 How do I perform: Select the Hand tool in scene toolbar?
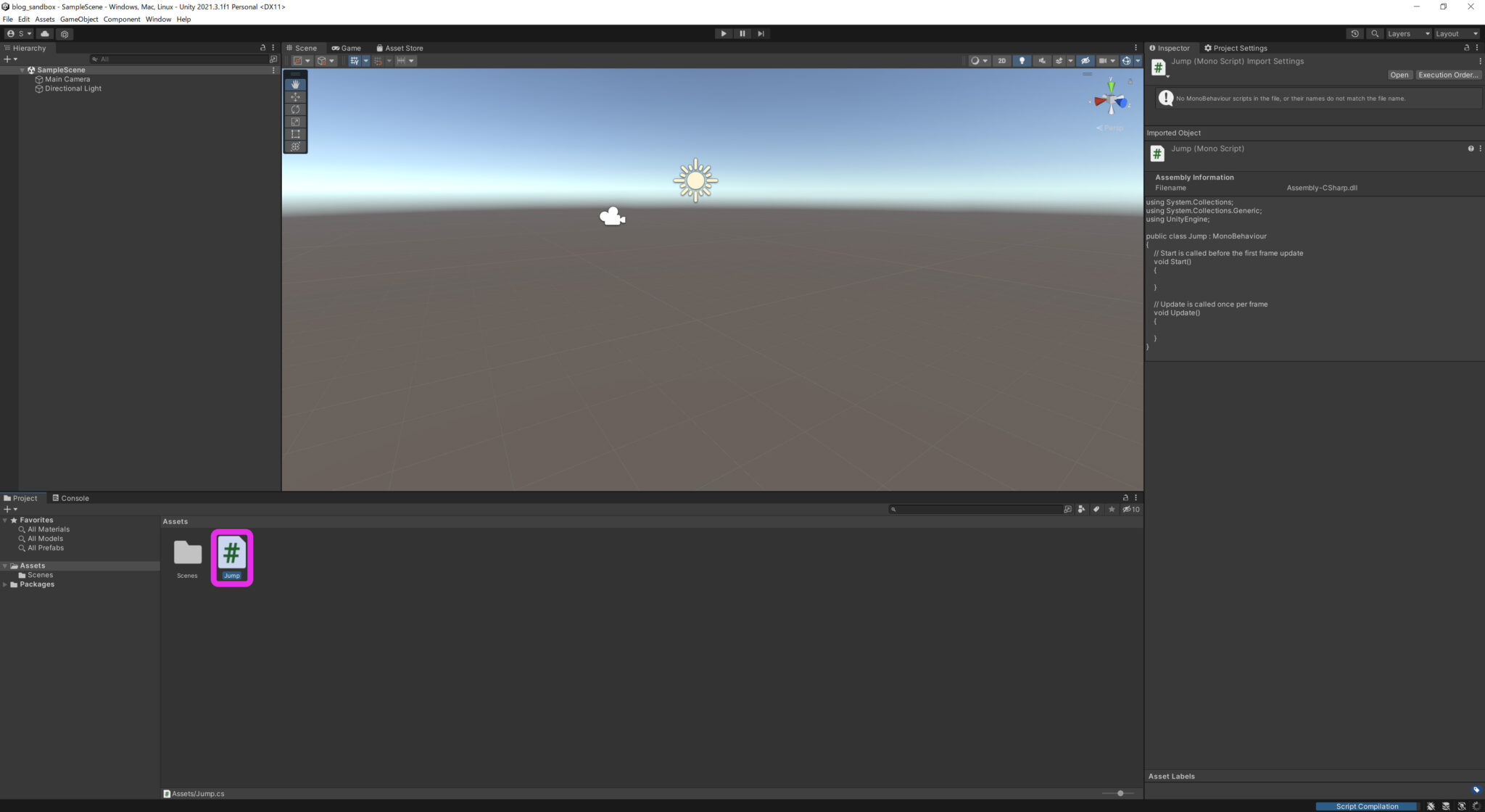point(295,83)
